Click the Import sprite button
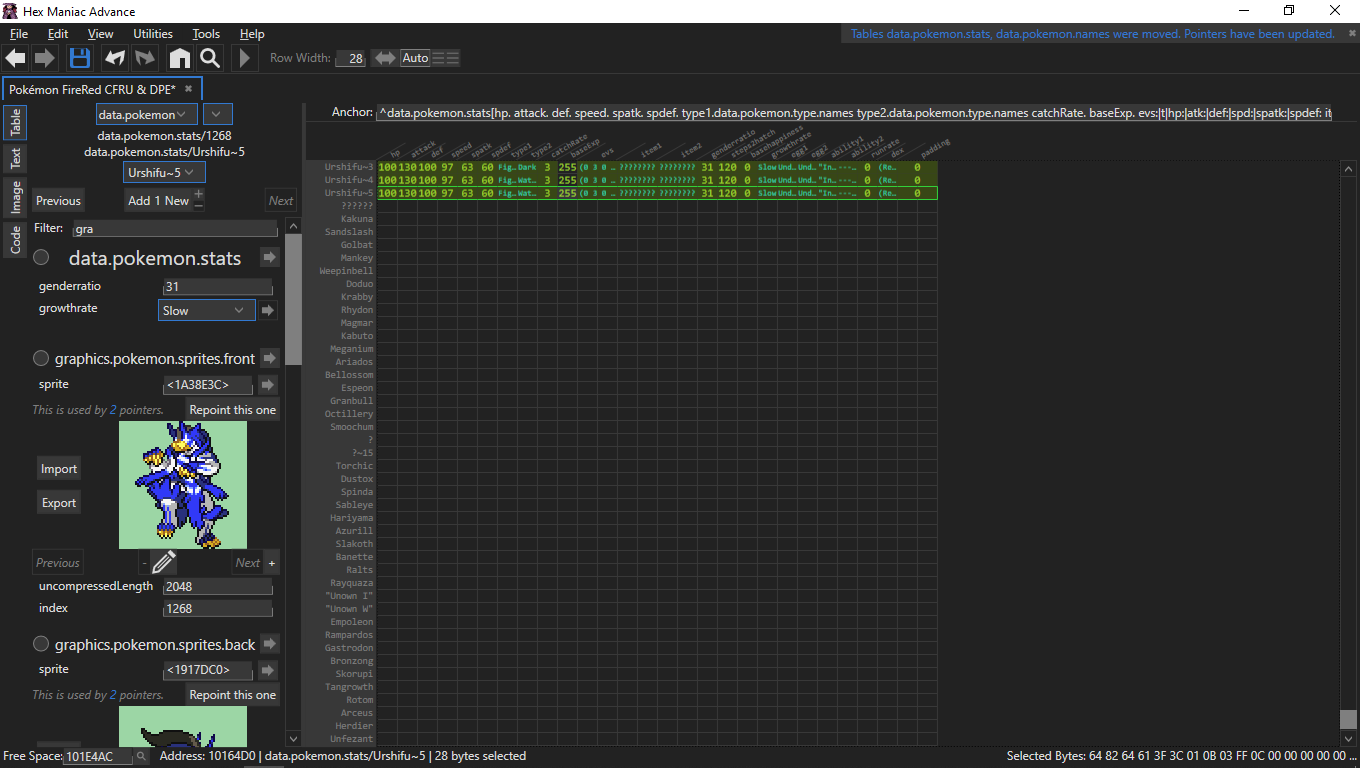Image resolution: width=1360 pixels, height=768 pixels. pos(59,469)
